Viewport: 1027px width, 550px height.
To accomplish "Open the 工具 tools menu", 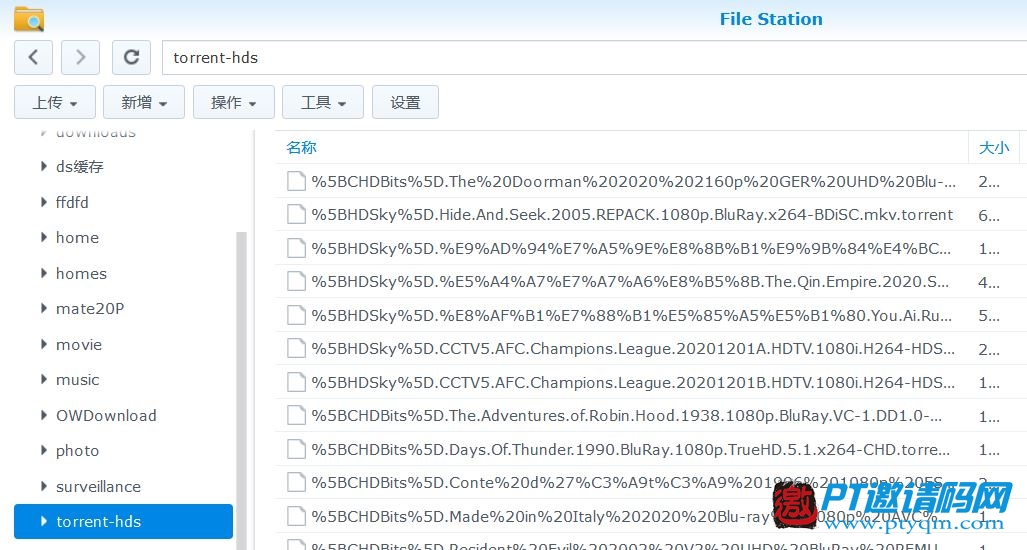I will pos(323,102).
